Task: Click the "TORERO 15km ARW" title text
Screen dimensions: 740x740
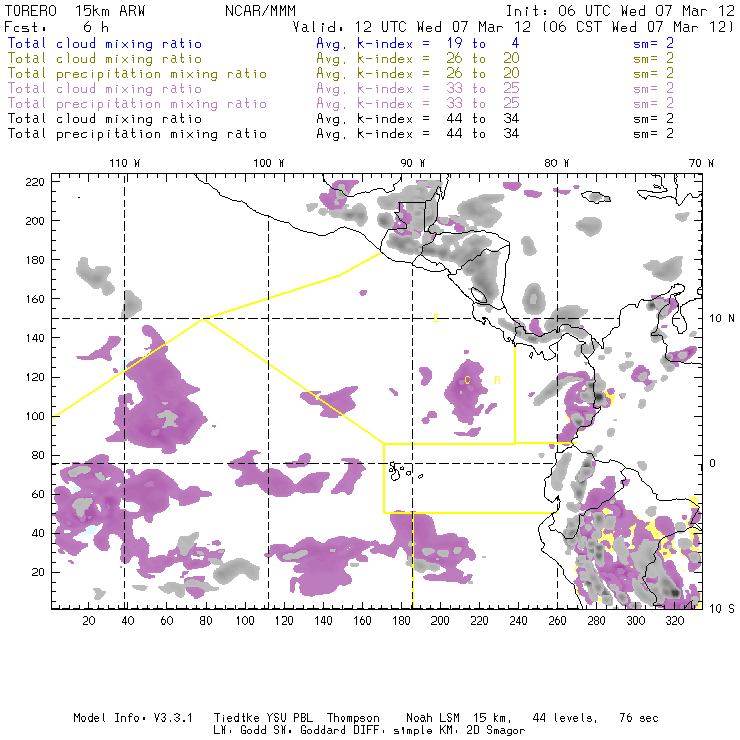Action: tap(75, 11)
